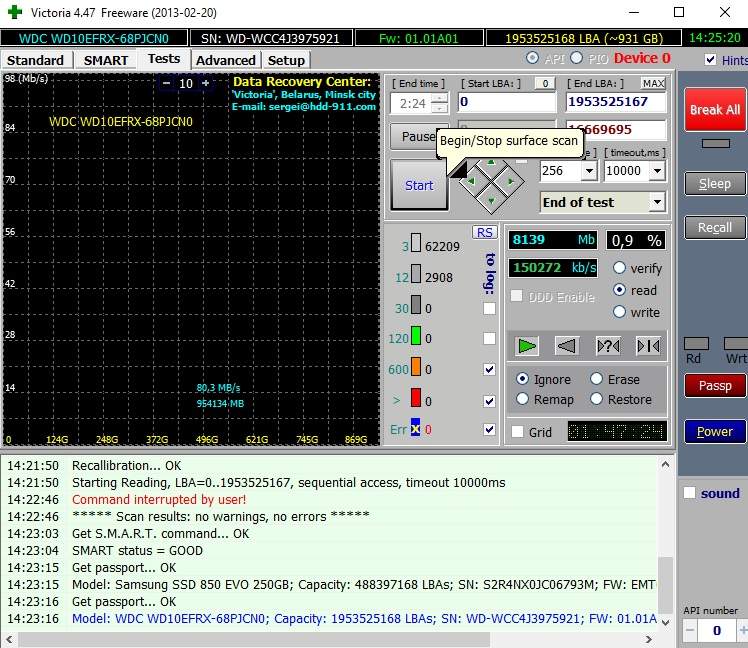Toggle the sound checkbox

tap(689, 493)
